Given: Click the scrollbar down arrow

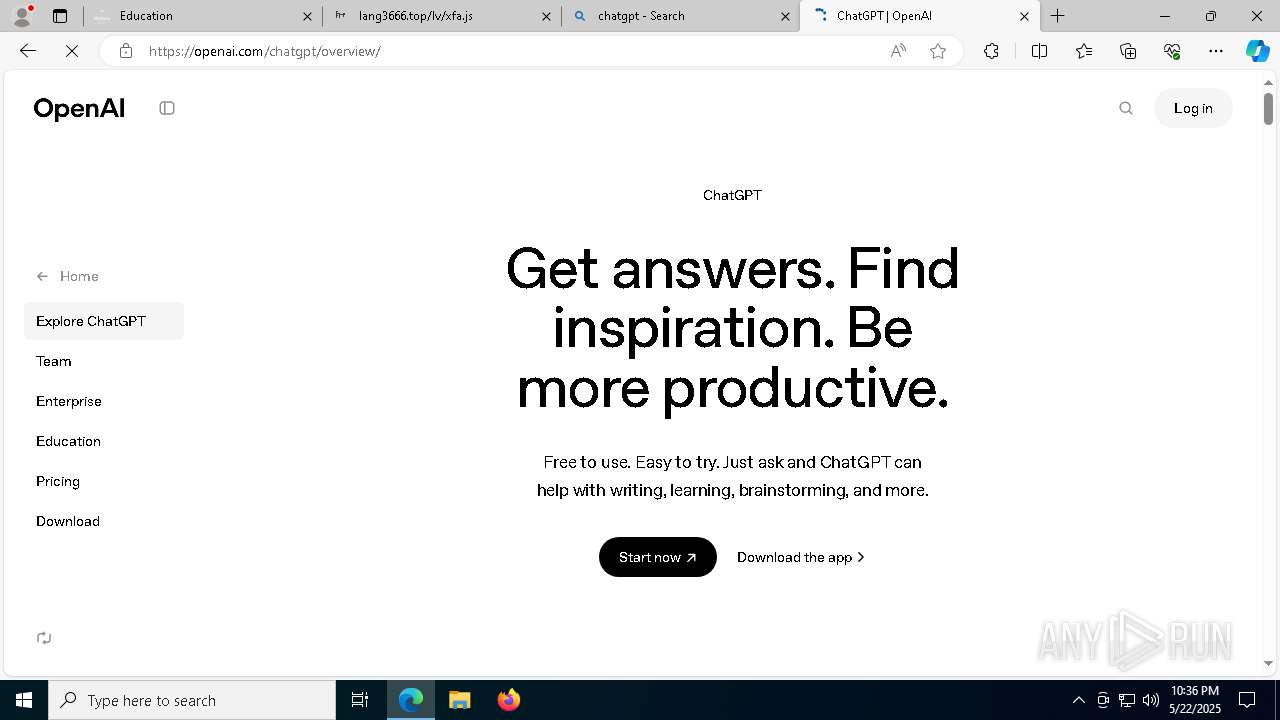Looking at the screenshot, I should coord(1268,663).
